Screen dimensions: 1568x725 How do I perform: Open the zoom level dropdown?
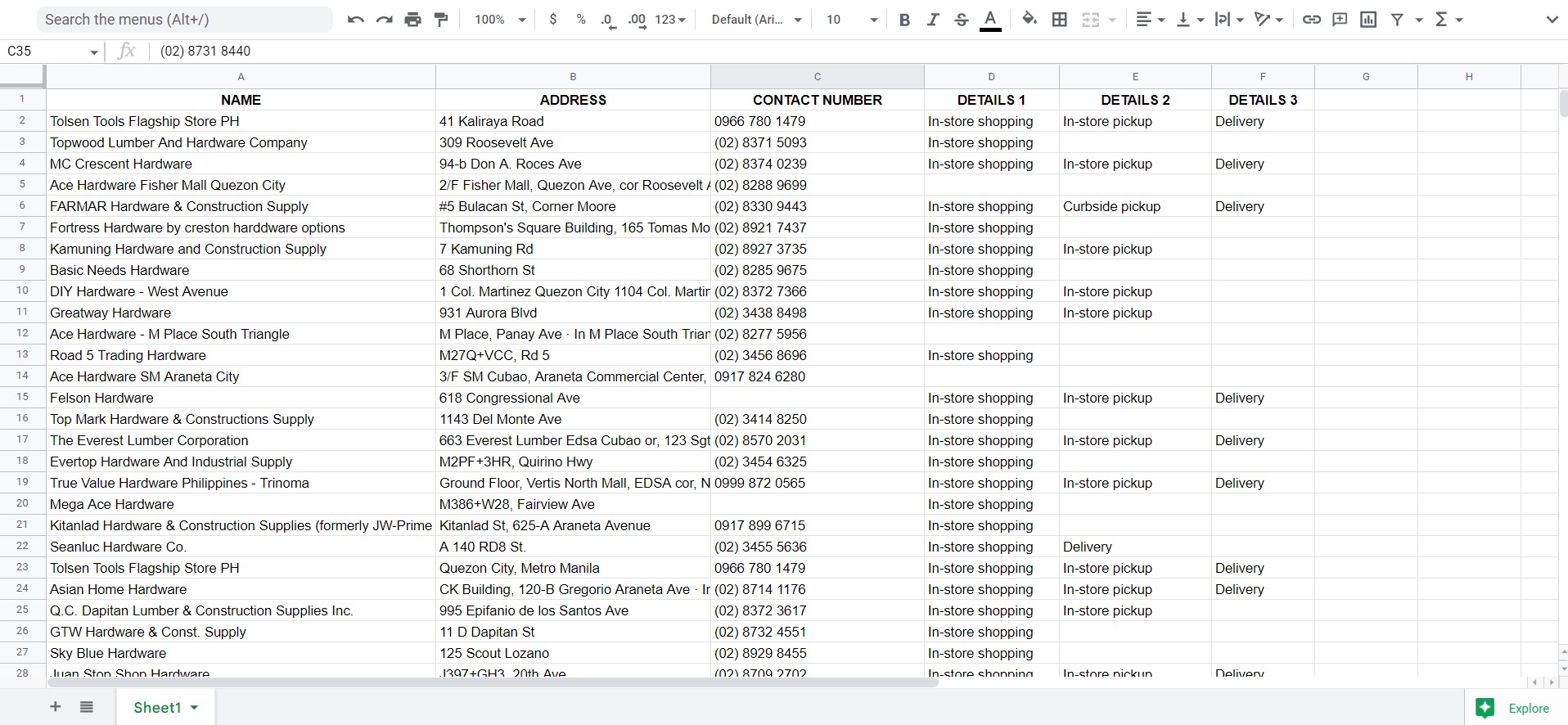click(500, 20)
